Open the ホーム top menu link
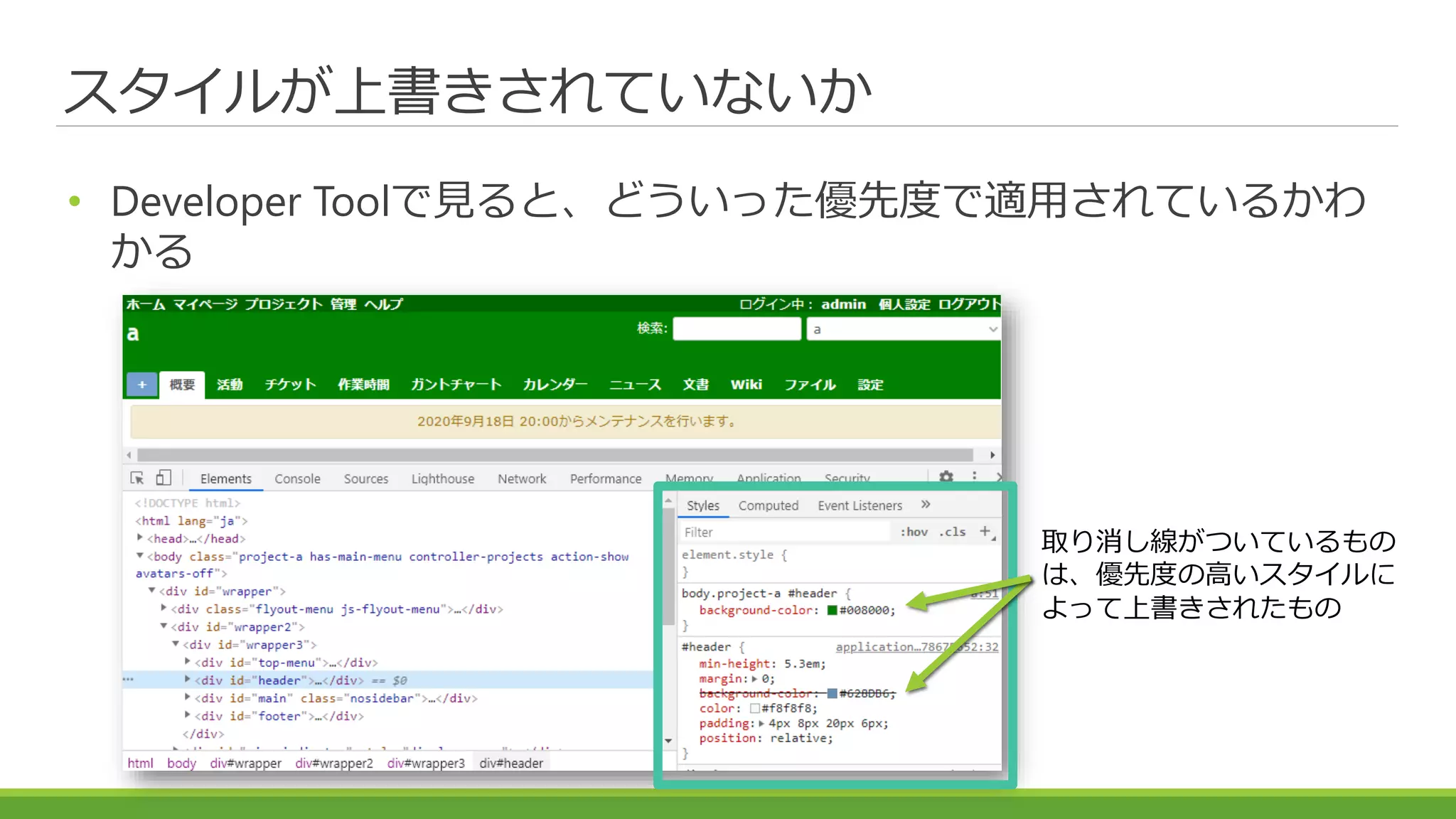The height and width of the screenshot is (819, 1456). click(146, 304)
